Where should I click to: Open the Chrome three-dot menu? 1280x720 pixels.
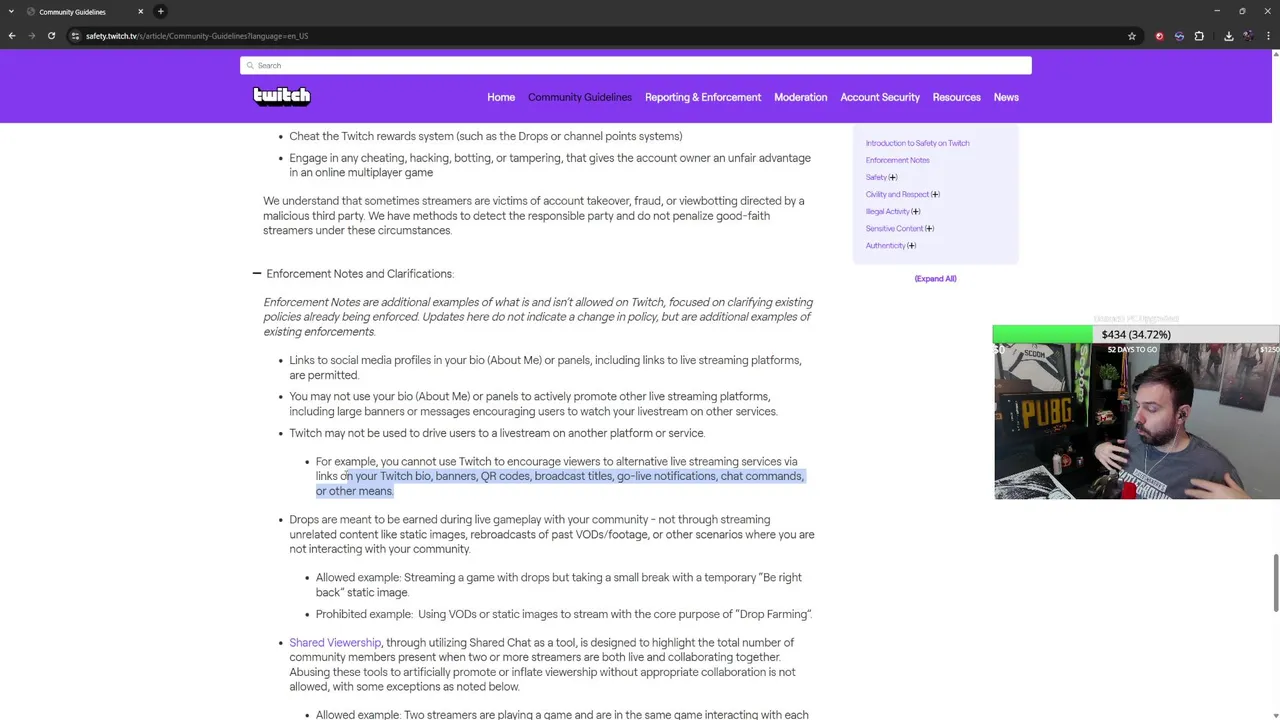pos(1267,36)
